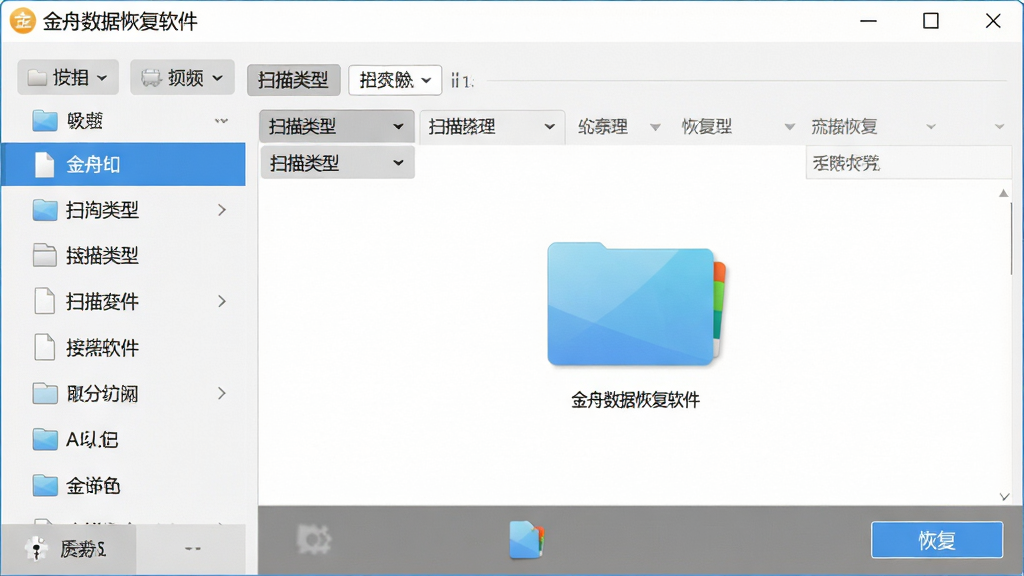Expand the sidebar folder row ending in 类型 with blue icon
The image size is (1024, 576).
(x=221, y=210)
